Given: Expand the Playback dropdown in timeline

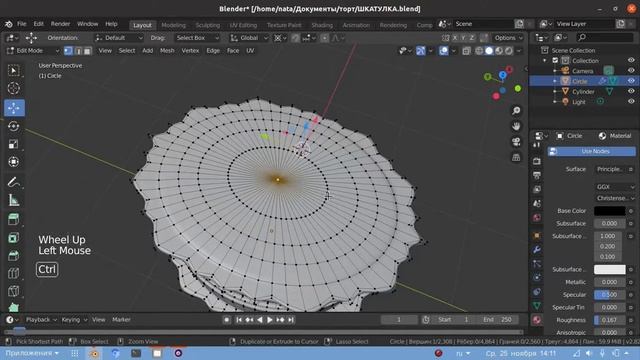Looking at the screenshot, I should tap(41, 320).
